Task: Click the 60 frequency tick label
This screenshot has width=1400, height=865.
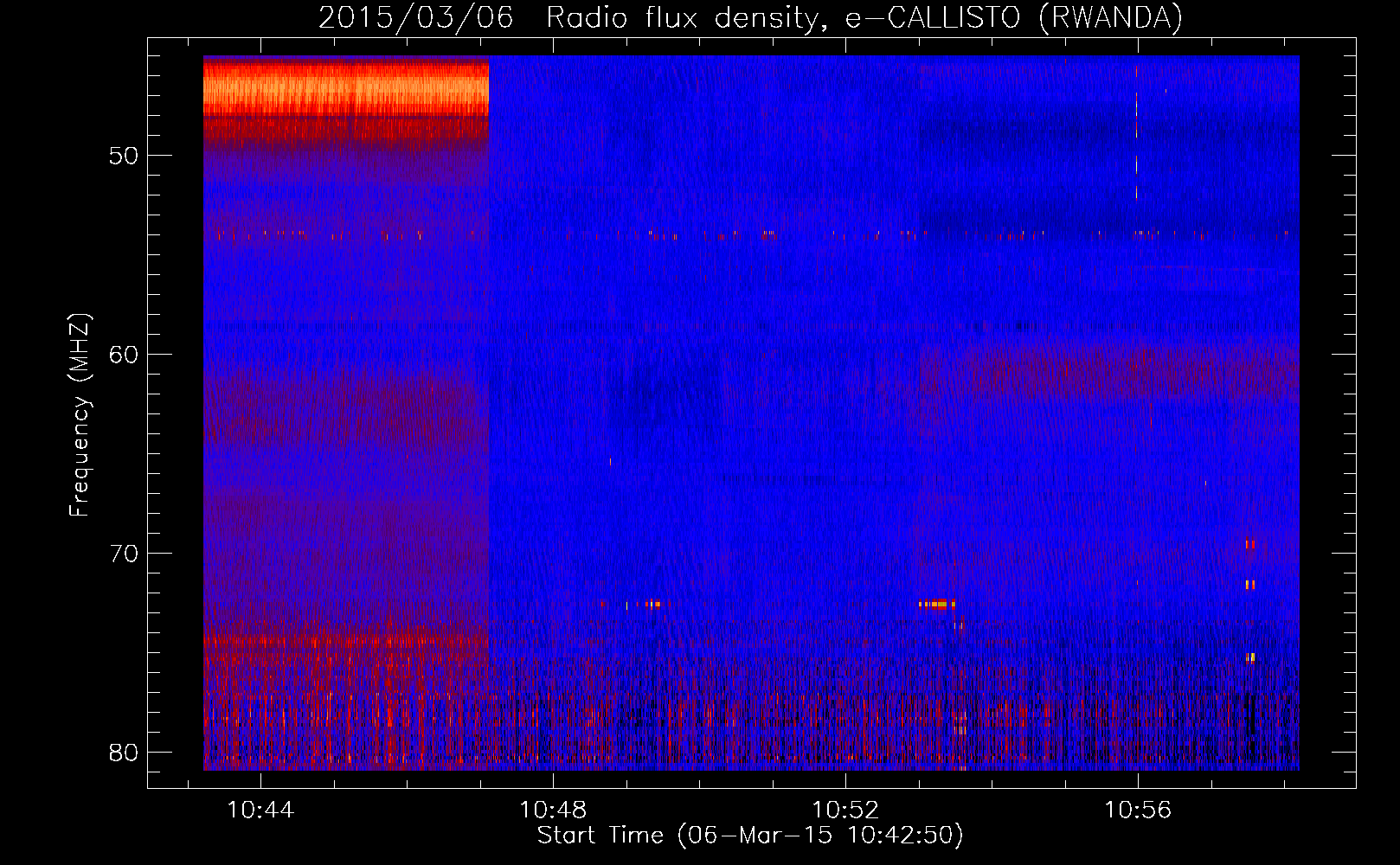Action: [124, 355]
